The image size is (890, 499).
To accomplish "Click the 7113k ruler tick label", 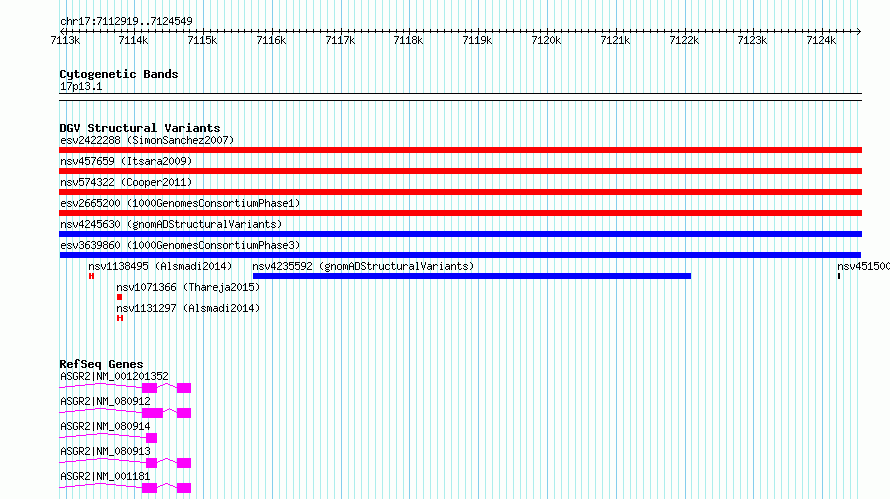I will (65, 40).
